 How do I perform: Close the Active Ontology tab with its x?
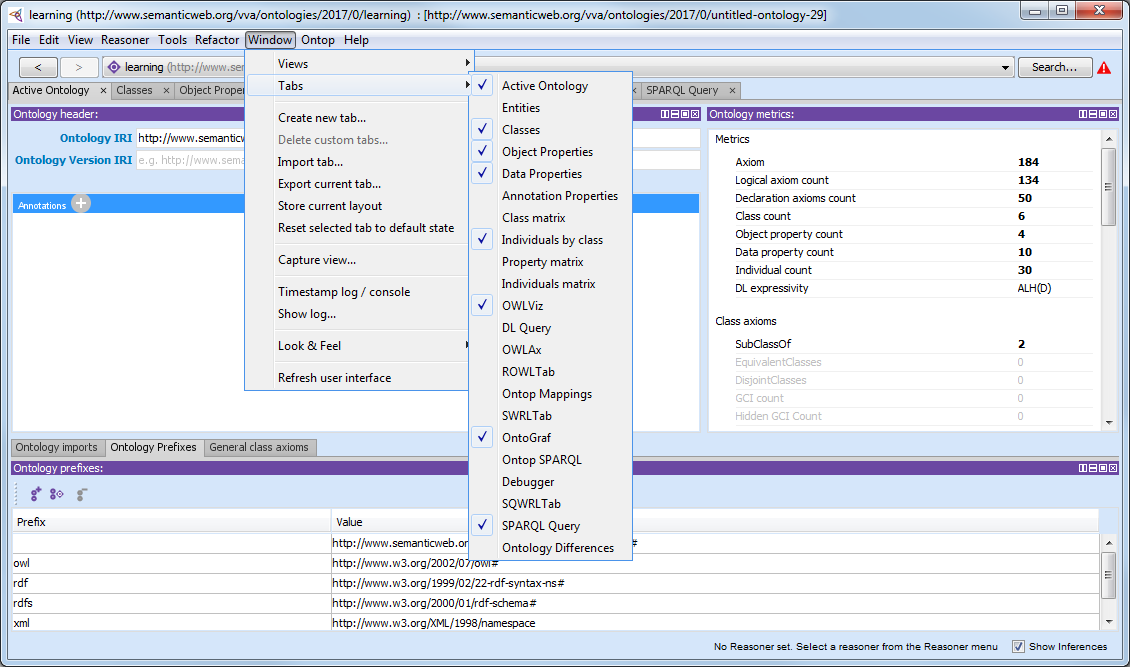coord(103,91)
